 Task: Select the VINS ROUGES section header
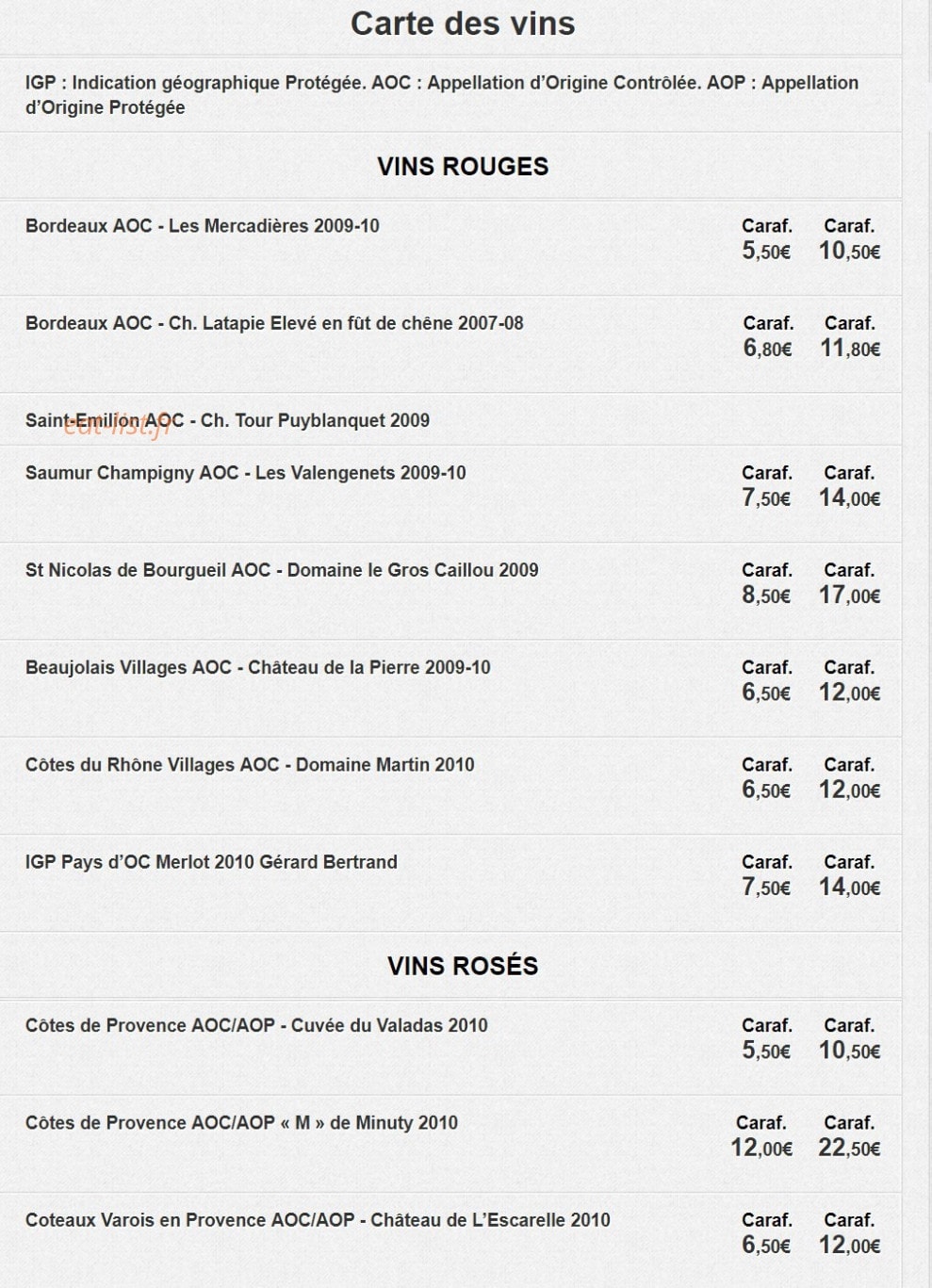coord(463,167)
